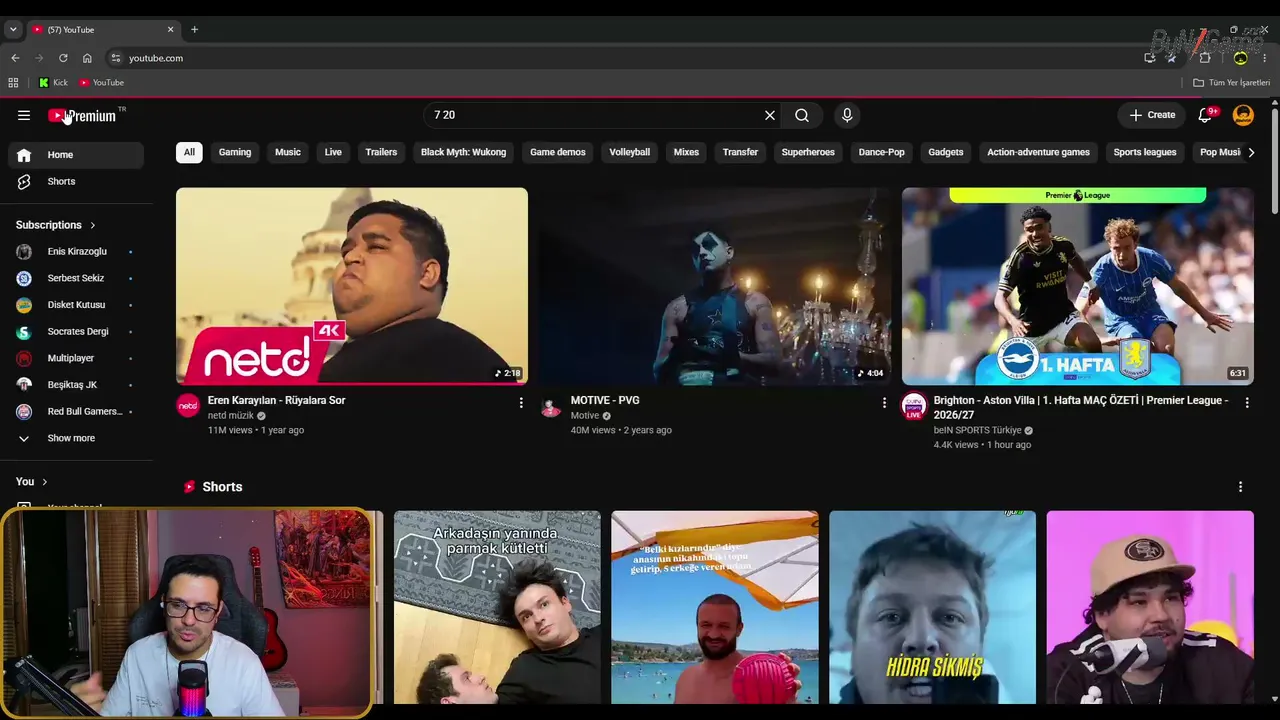1280x720 pixels.
Task: Play the Eren Karayılan Rüyalara Sor thumbnail
Action: [352, 286]
